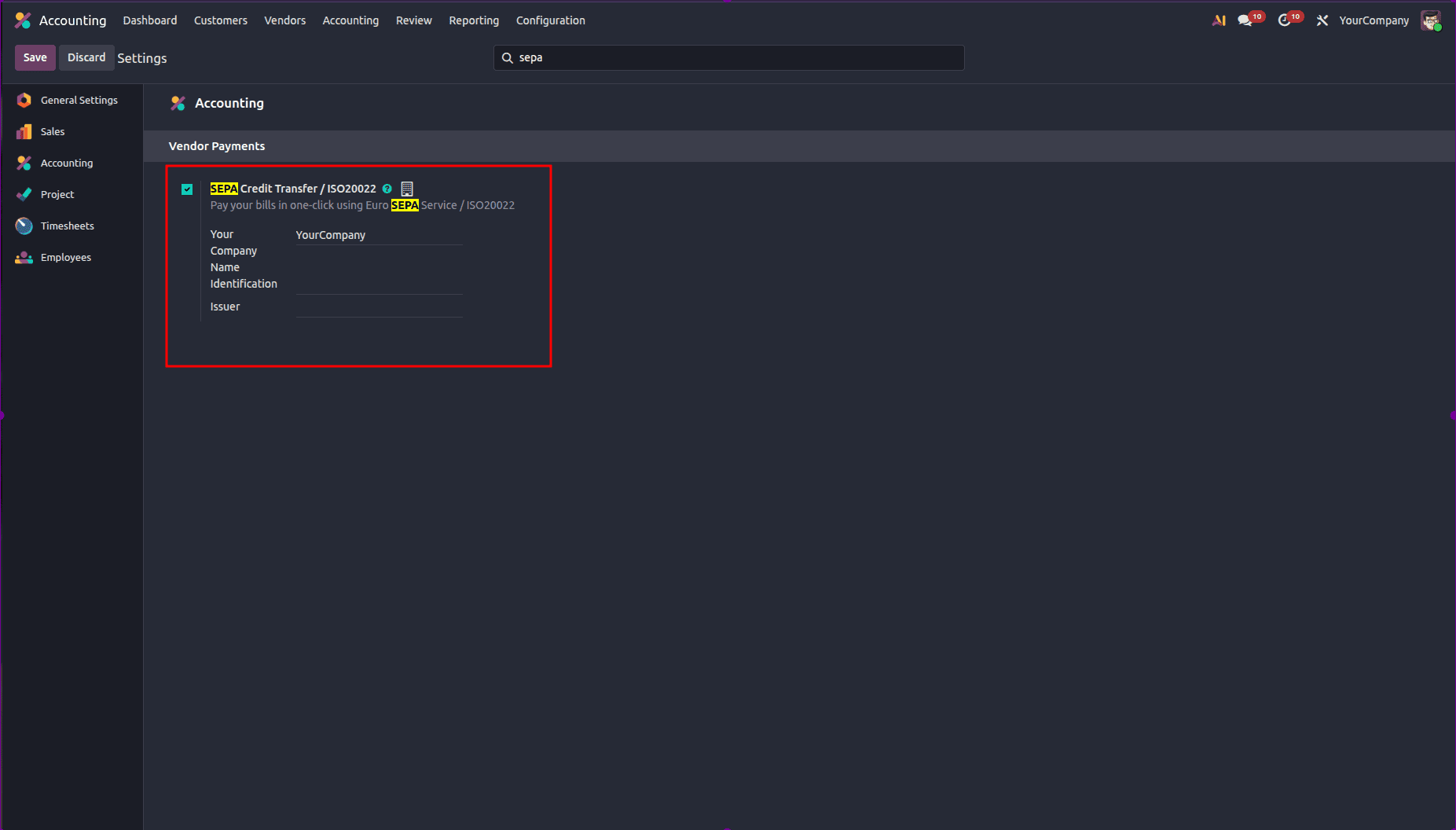Click SEPA Credit Transfer / ISO20022 label
Image resolution: width=1456 pixels, height=830 pixels.
(x=293, y=189)
